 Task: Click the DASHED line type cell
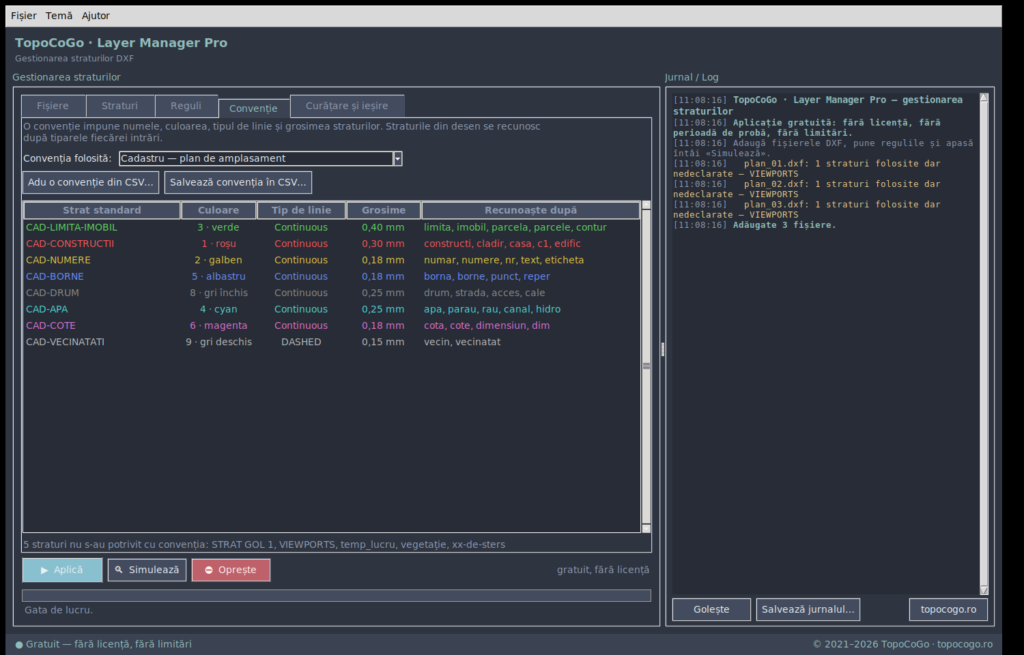tap(301, 342)
